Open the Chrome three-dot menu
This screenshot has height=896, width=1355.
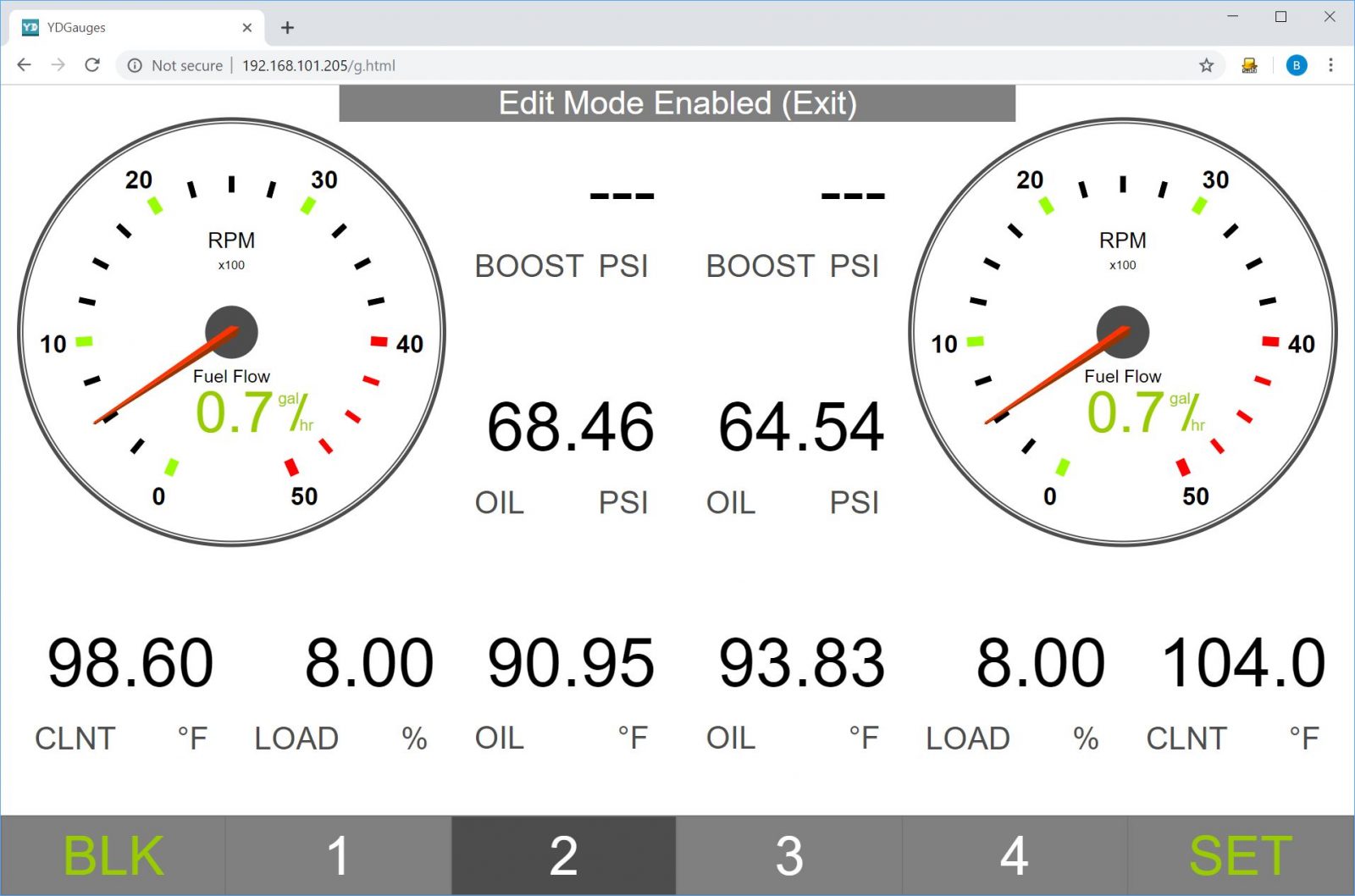tap(1330, 65)
